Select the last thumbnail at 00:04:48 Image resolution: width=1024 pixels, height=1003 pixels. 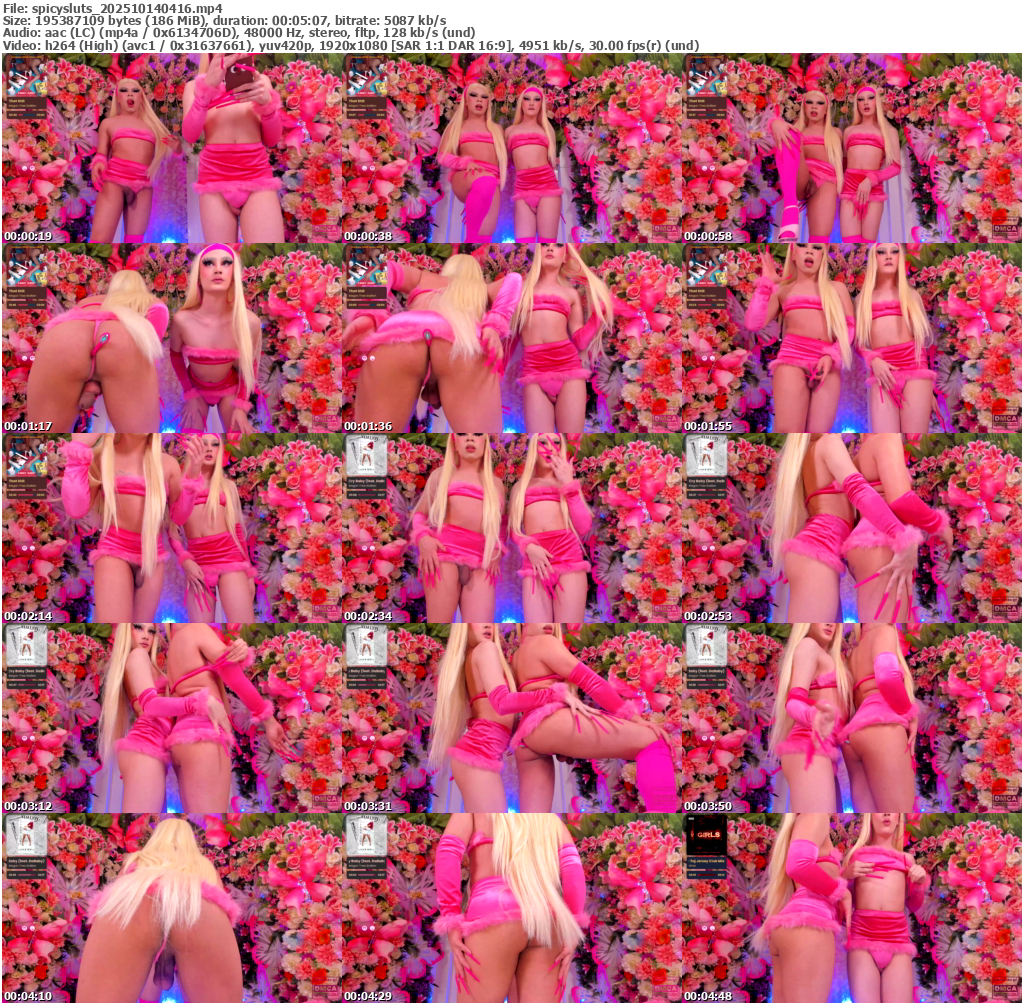851,908
